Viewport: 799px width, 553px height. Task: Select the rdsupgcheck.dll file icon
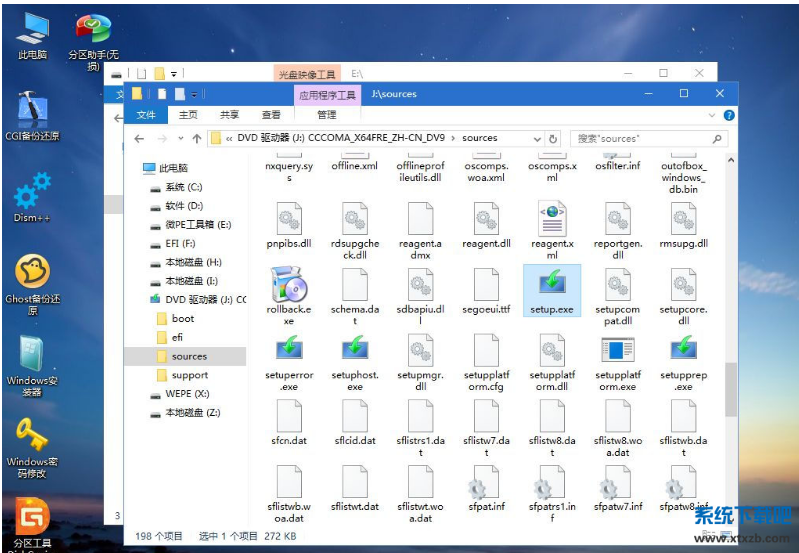(355, 218)
